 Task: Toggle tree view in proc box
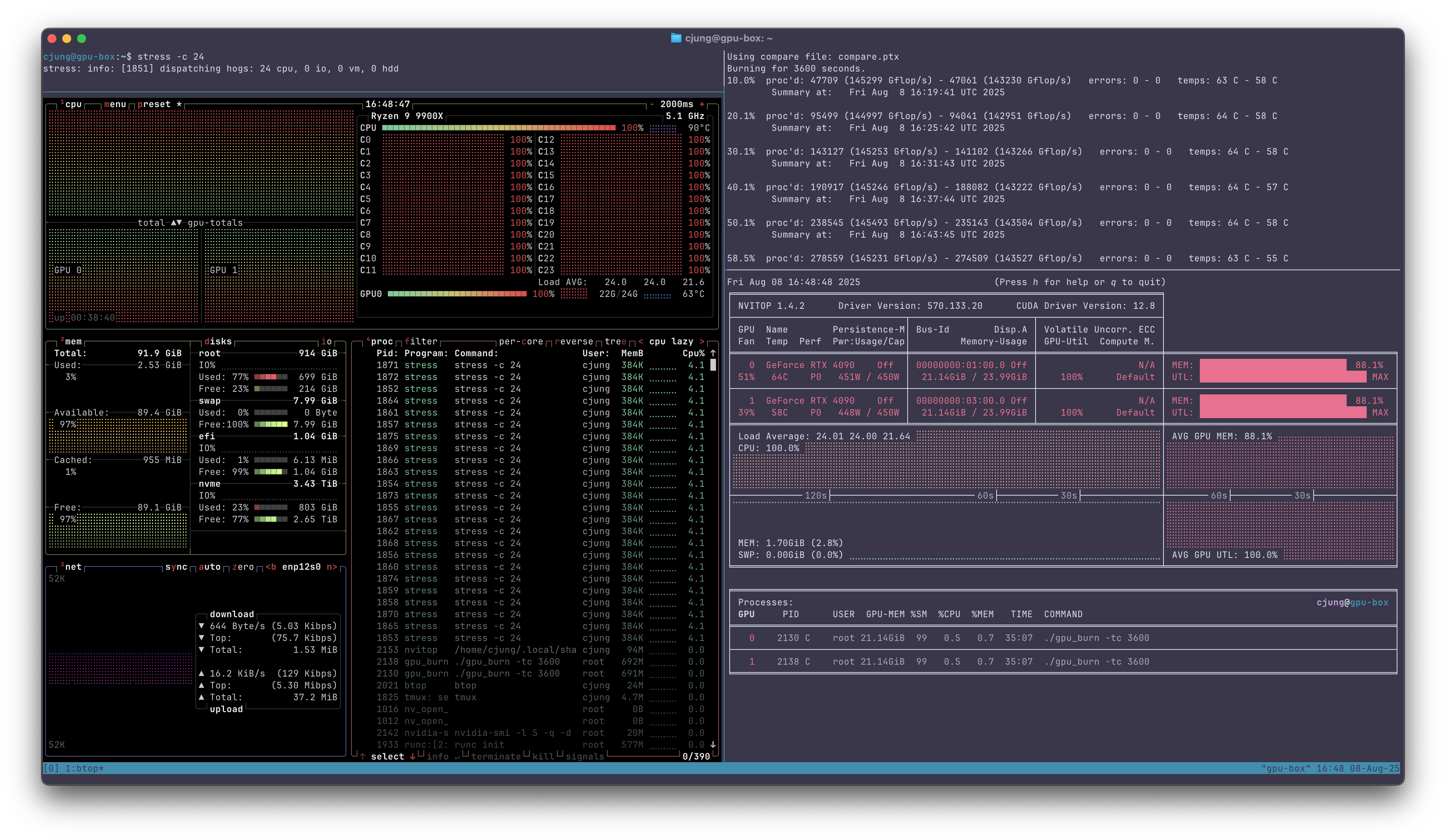tap(615, 341)
